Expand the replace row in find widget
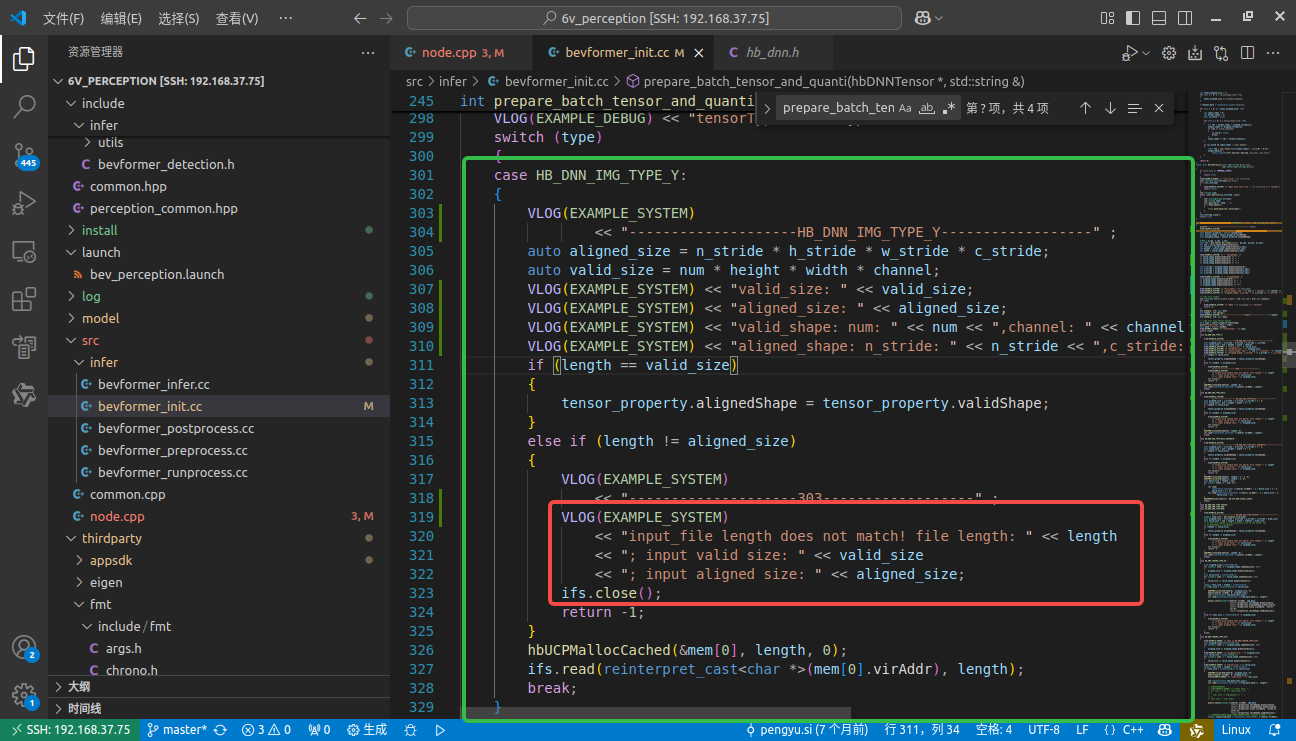 pyautogui.click(x=767, y=108)
